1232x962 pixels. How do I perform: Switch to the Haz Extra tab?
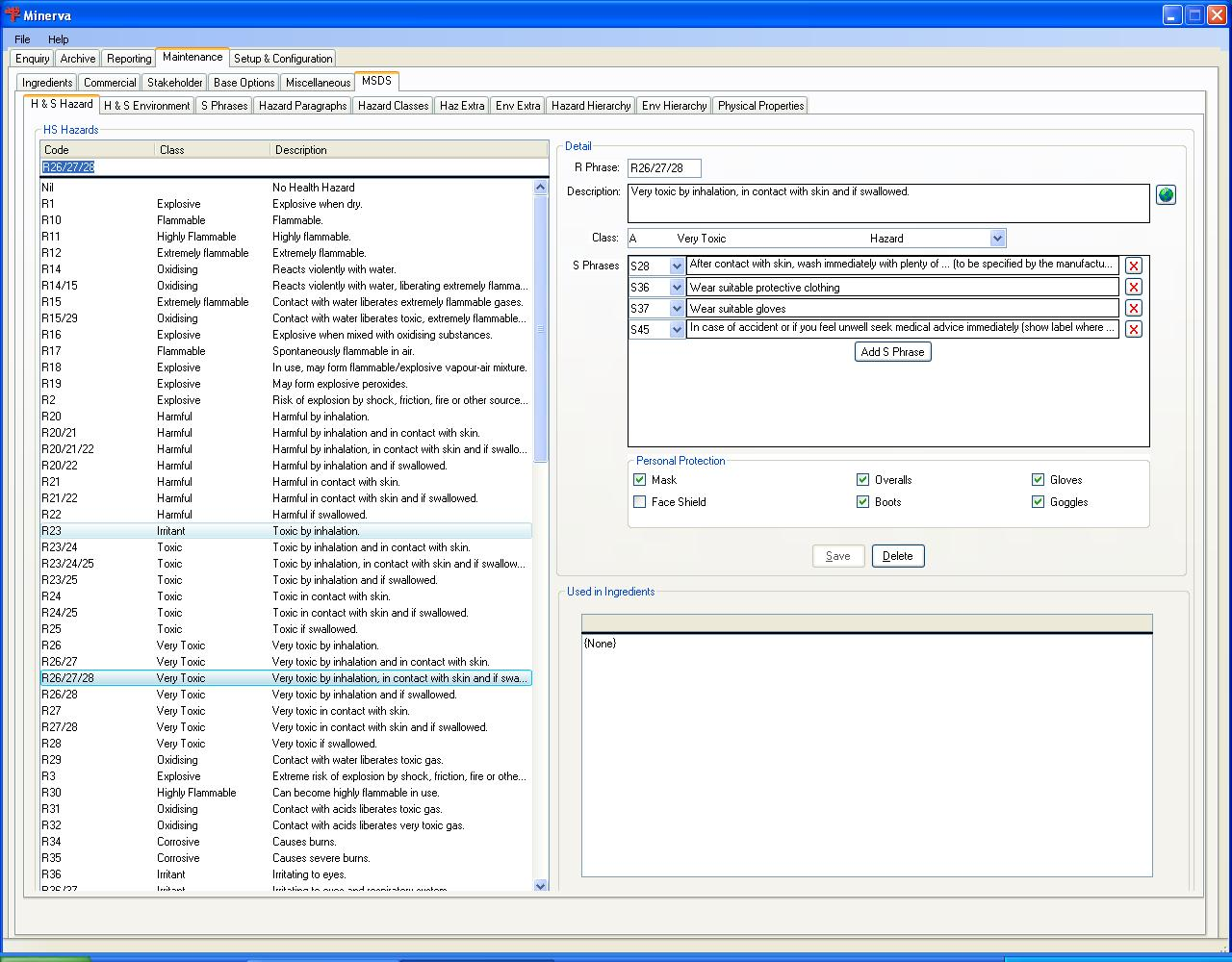click(x=462, y=106)
